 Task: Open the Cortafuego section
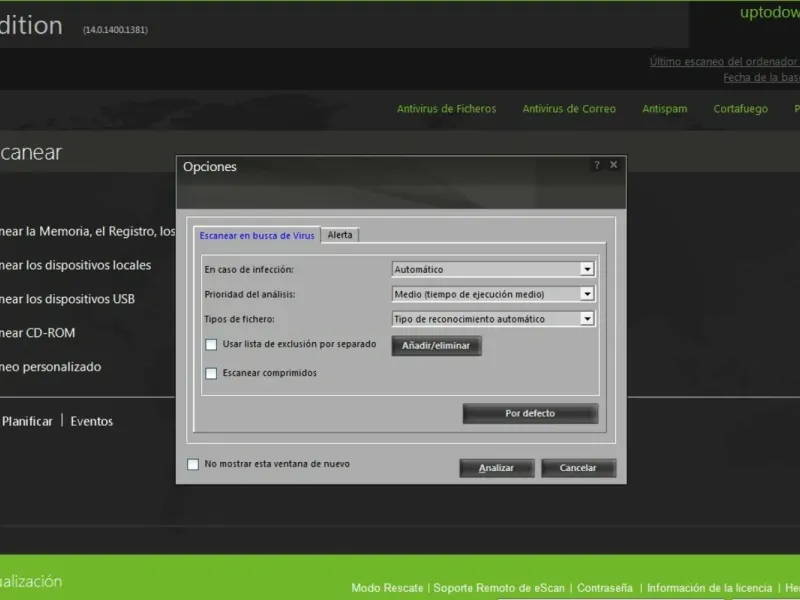(x=740, y=109)
